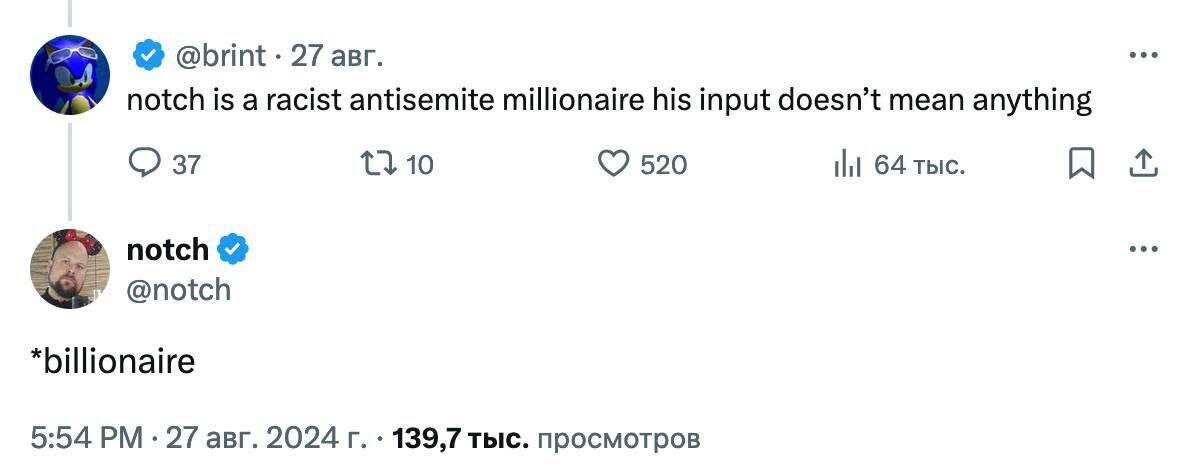This screenshot has height=466, width=1186.
Task: Click the verified badge next to @brint
Action: [149, 57]
